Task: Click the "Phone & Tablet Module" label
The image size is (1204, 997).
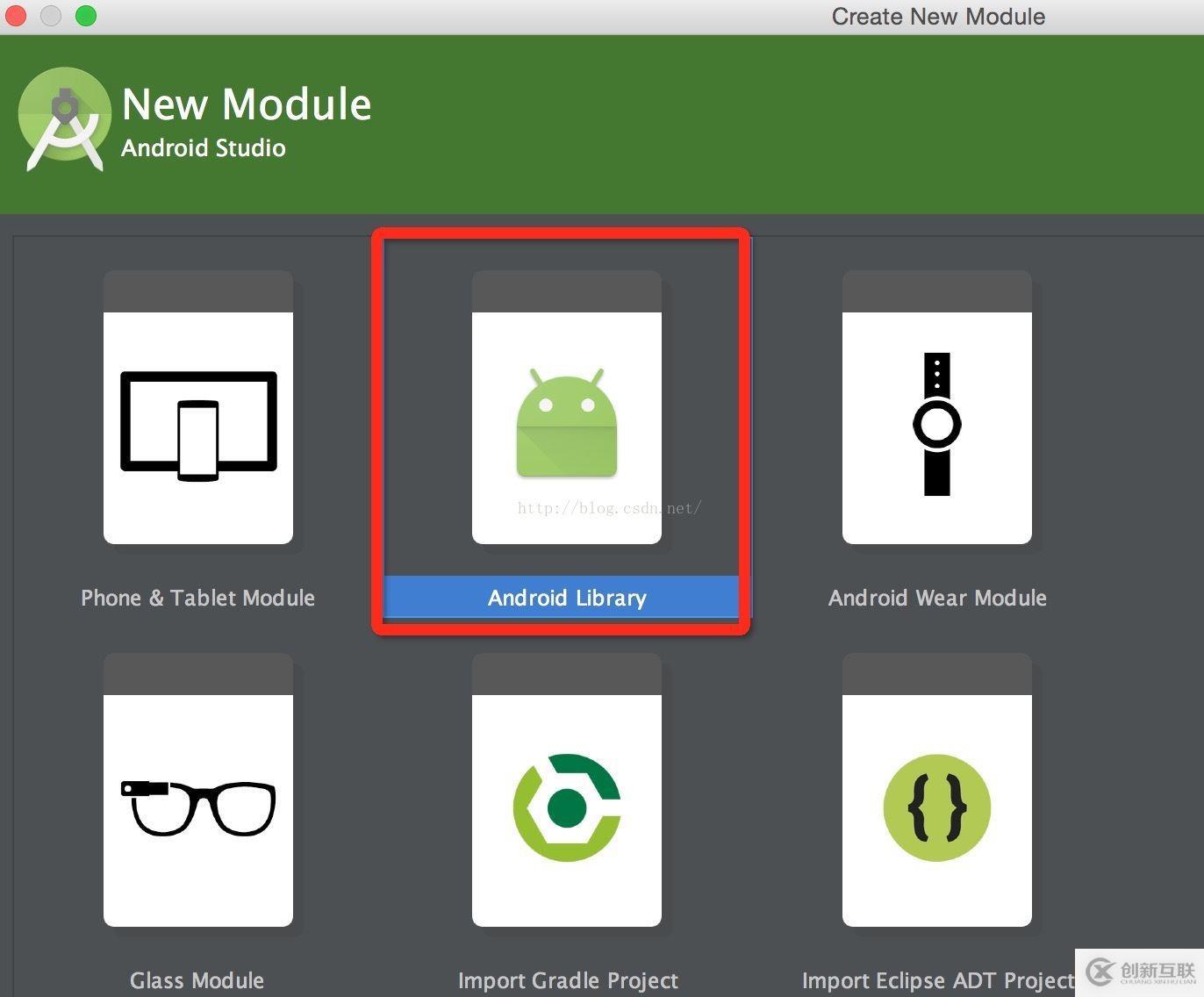Action: click(198, 598)
